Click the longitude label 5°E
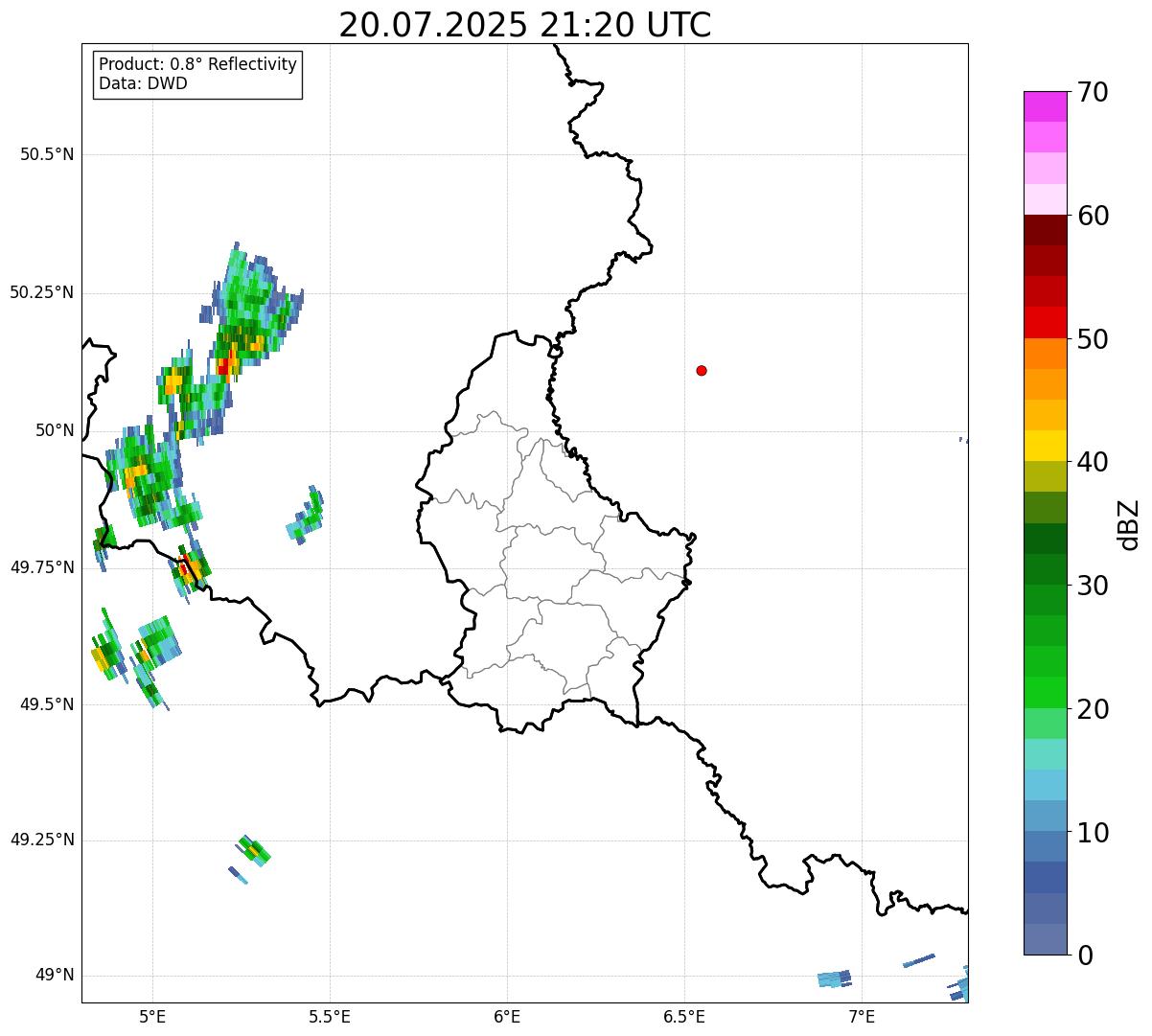 pyautogui.click(x=152, y=1016)
